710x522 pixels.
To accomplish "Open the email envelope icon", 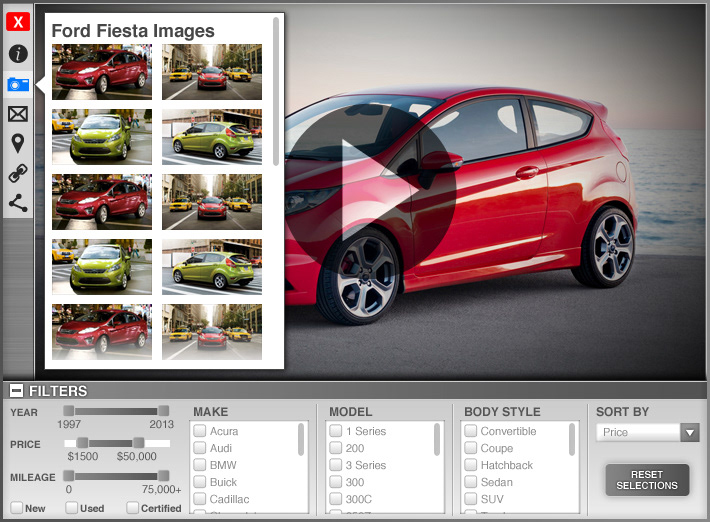I will (x=18, y=114).
